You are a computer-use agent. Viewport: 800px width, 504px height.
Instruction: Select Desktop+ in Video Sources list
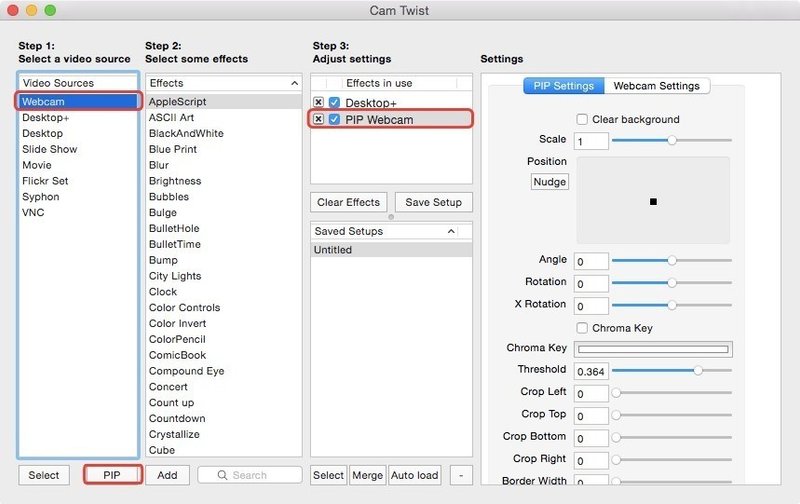click(x=78, y=117)
